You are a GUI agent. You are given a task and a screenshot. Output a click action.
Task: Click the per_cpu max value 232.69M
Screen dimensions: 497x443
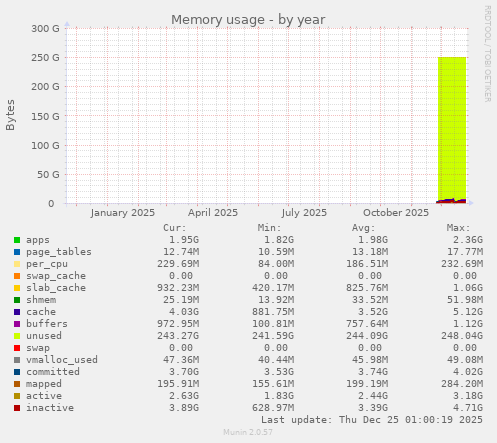[462, 264]
